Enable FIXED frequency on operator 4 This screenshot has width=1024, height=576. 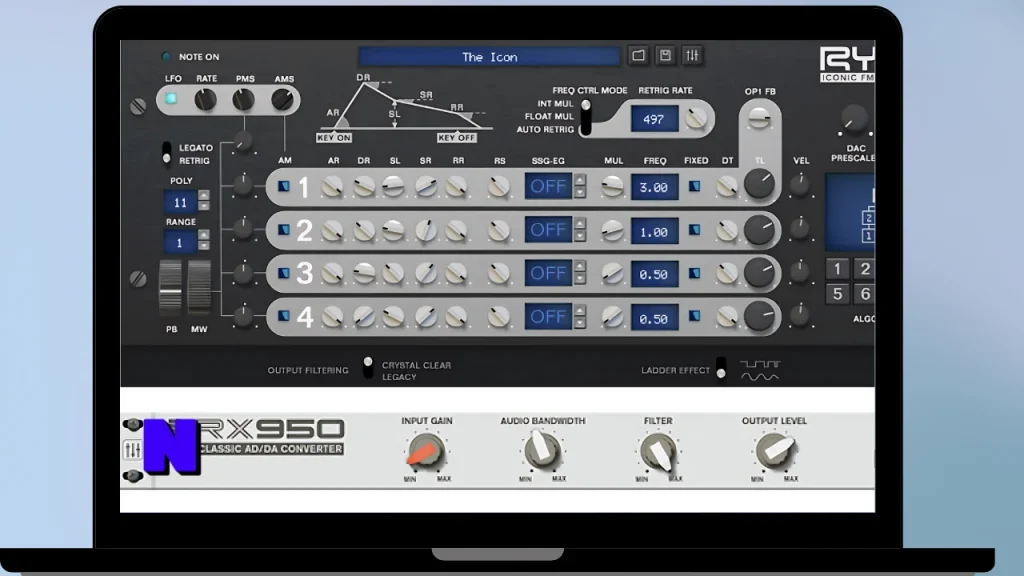(x=695, y=317)
